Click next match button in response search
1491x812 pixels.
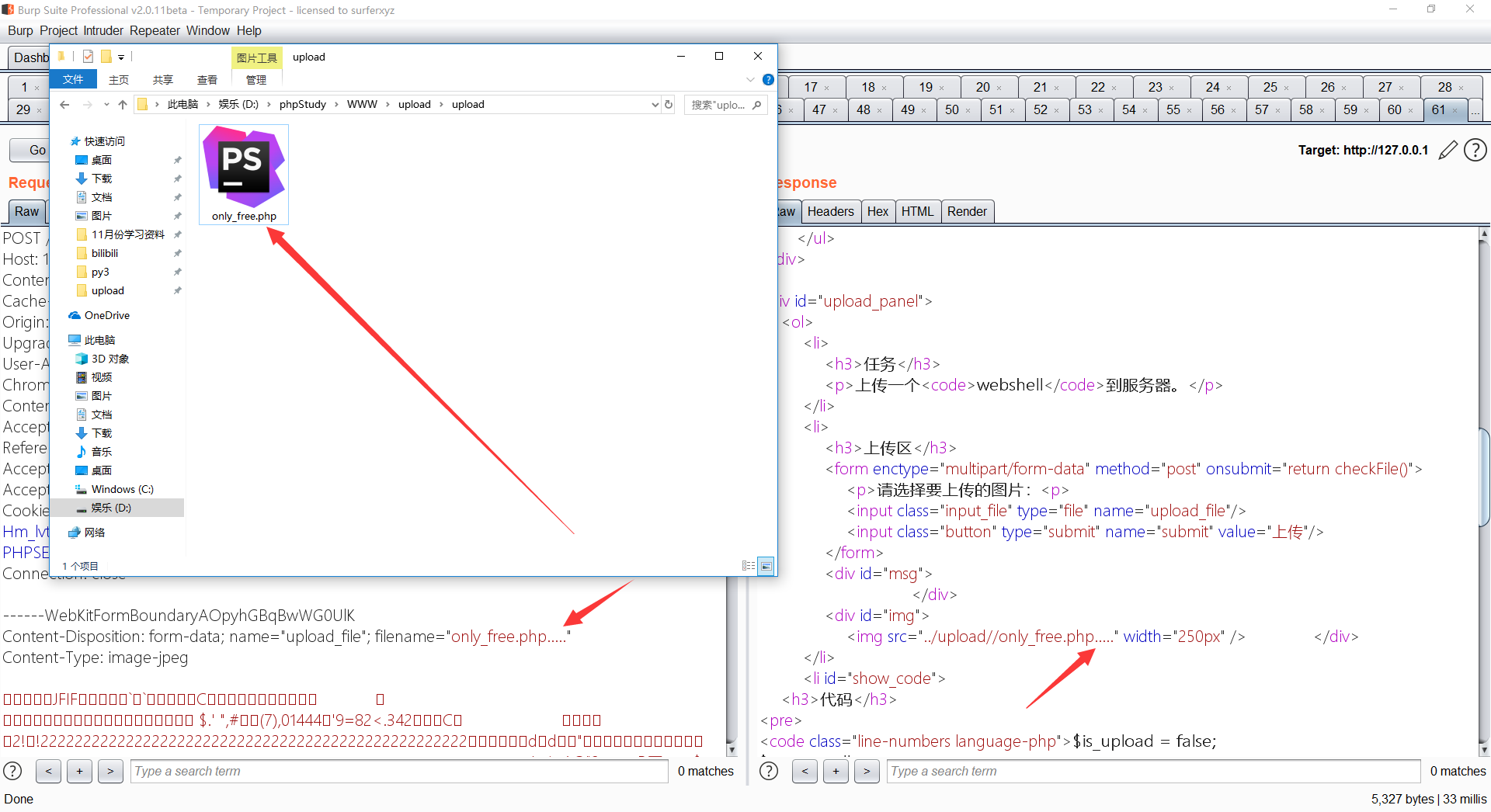(867, 771)
